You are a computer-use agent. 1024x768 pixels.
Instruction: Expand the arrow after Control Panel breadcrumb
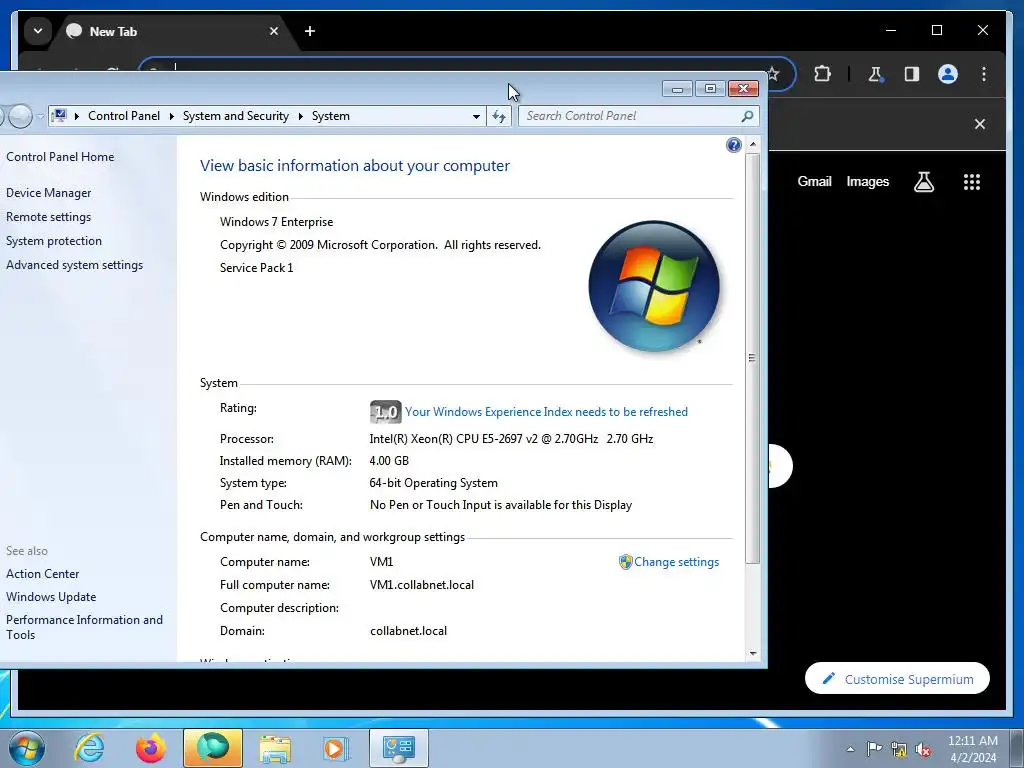[x=171, y=116]
